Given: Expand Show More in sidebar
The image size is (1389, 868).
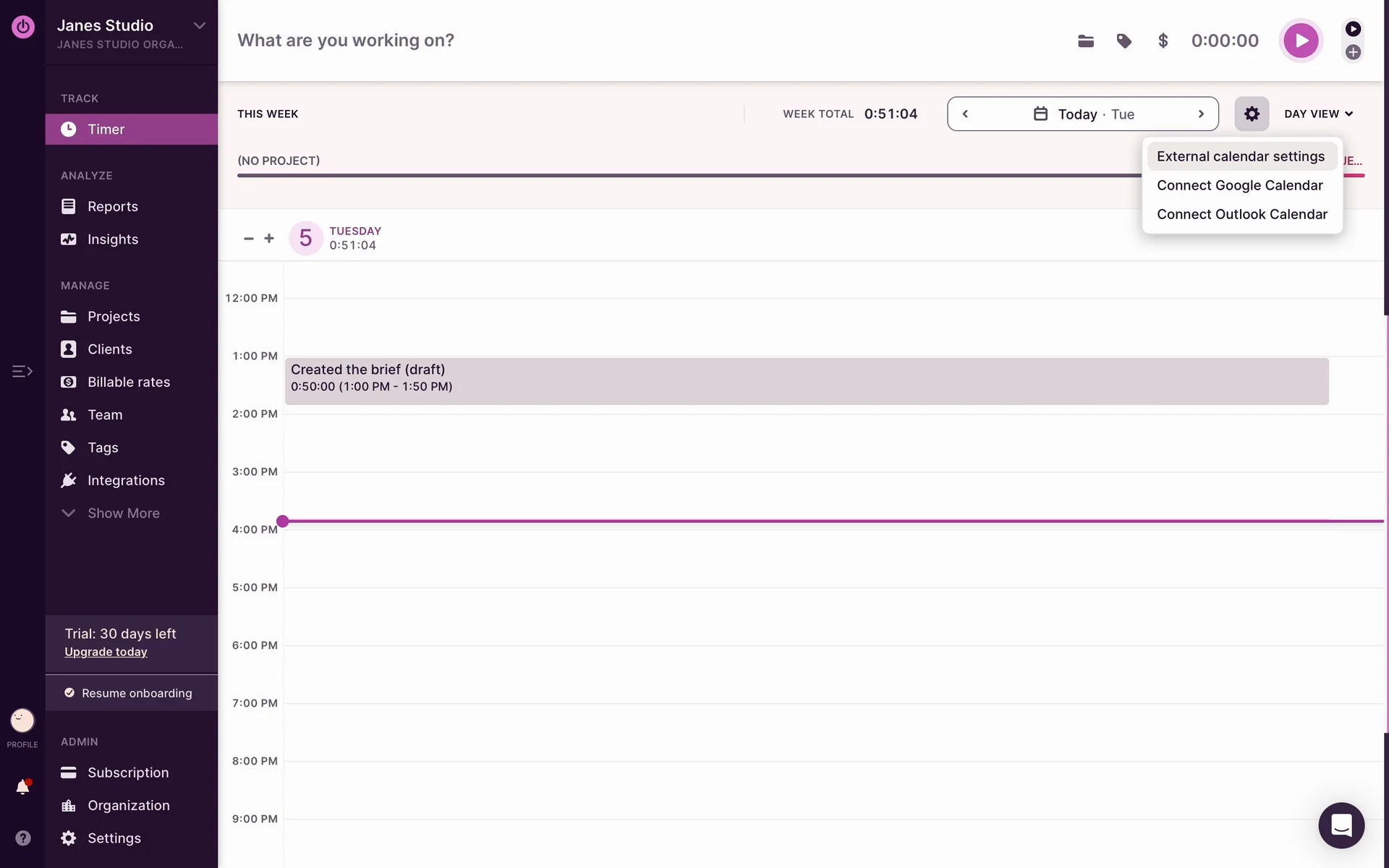Looking at the screenshot, I should click(x=123, y=513).
